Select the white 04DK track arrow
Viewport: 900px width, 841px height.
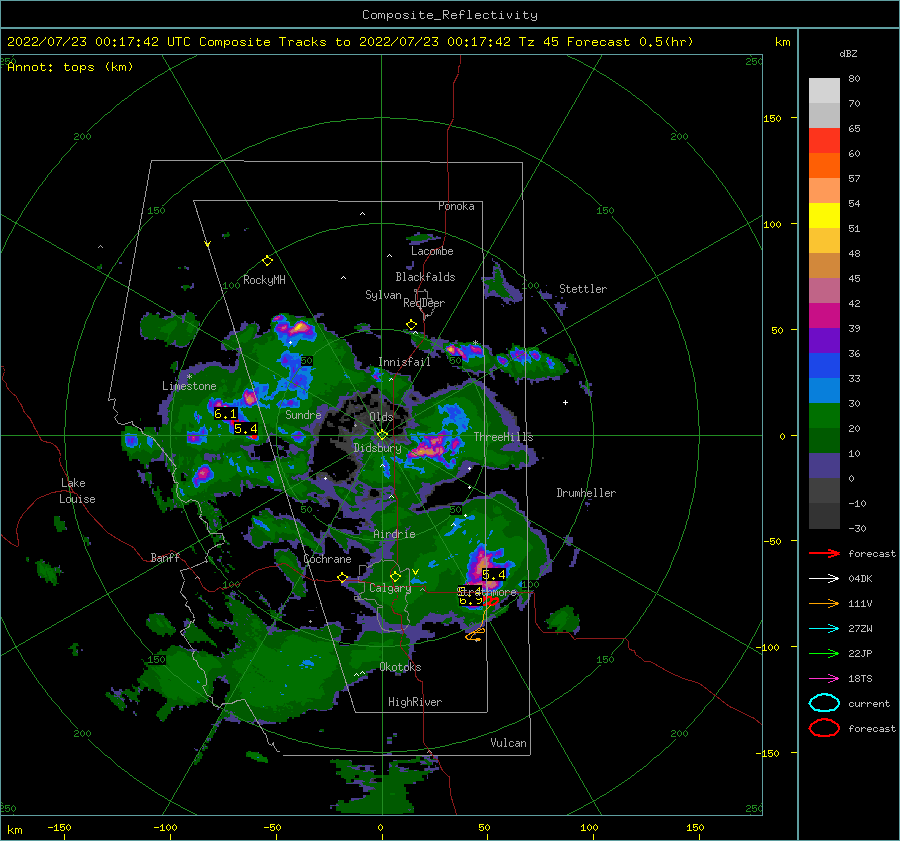point(824,579)
